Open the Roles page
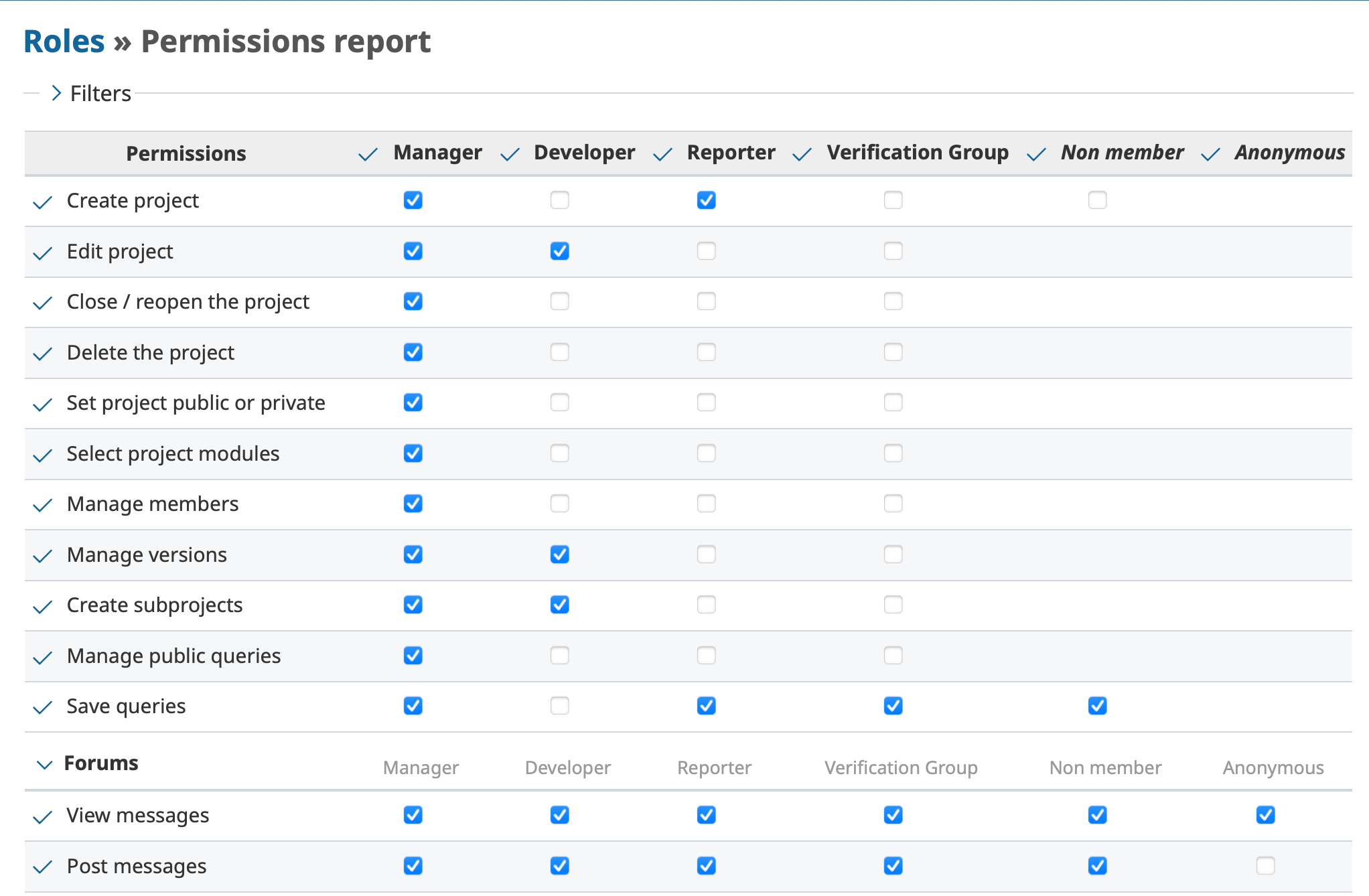The height and width of the screenshot is (896, 1369). pos(64,41)
